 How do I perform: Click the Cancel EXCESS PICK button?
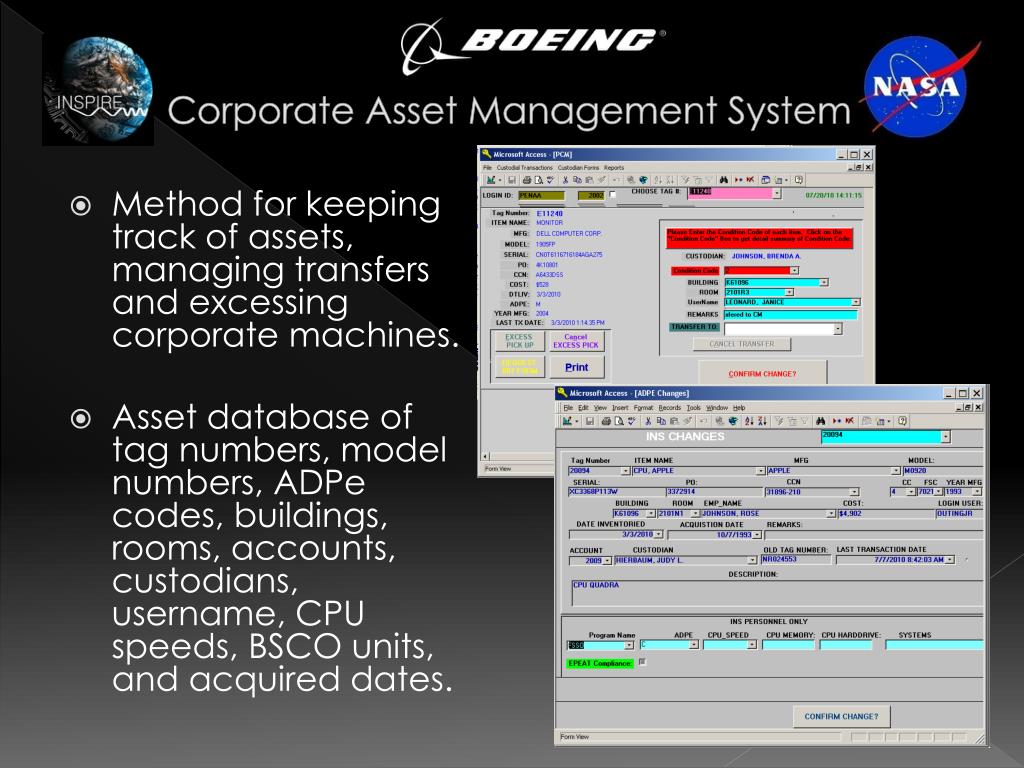pyautogui.click(x=575, y=341)
